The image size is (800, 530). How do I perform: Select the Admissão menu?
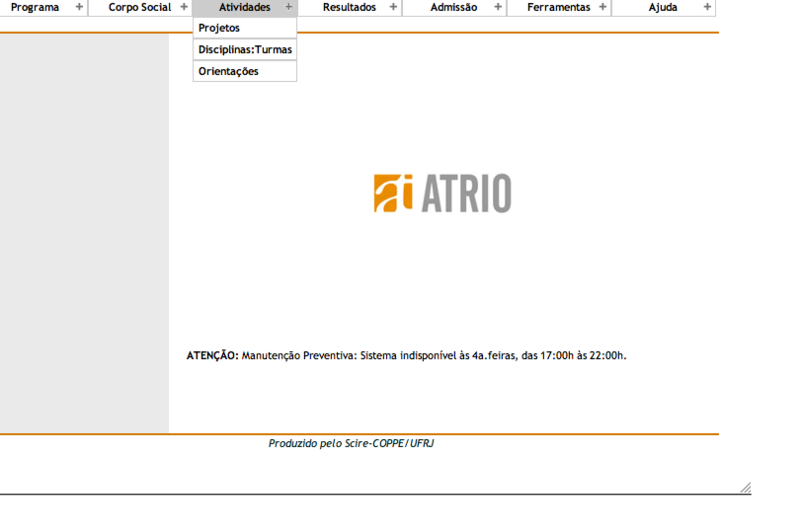click(x=453, y=7)
